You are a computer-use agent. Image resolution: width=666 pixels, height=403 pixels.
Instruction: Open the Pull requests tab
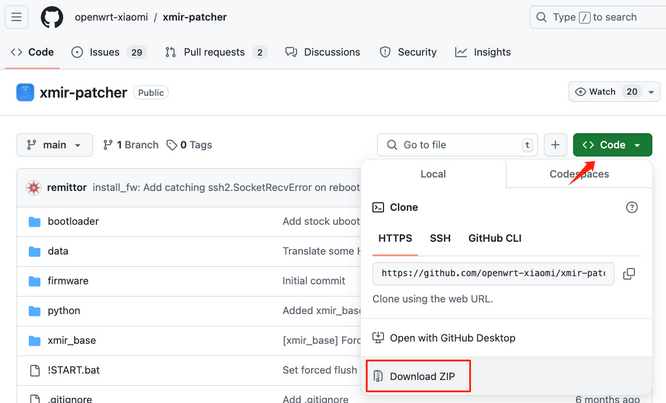point(215,52)
